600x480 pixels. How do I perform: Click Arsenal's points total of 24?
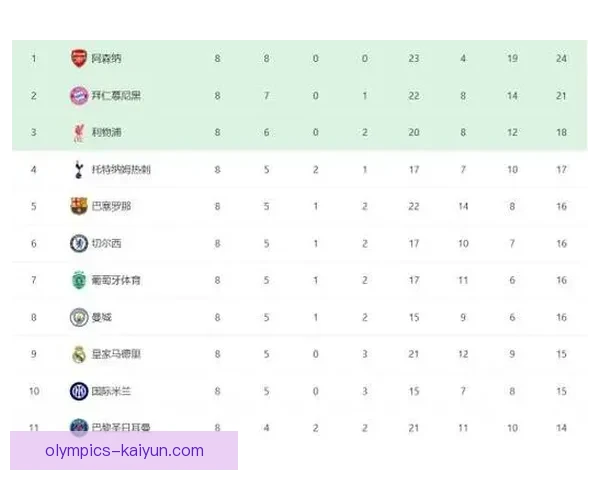coord(561,58)
